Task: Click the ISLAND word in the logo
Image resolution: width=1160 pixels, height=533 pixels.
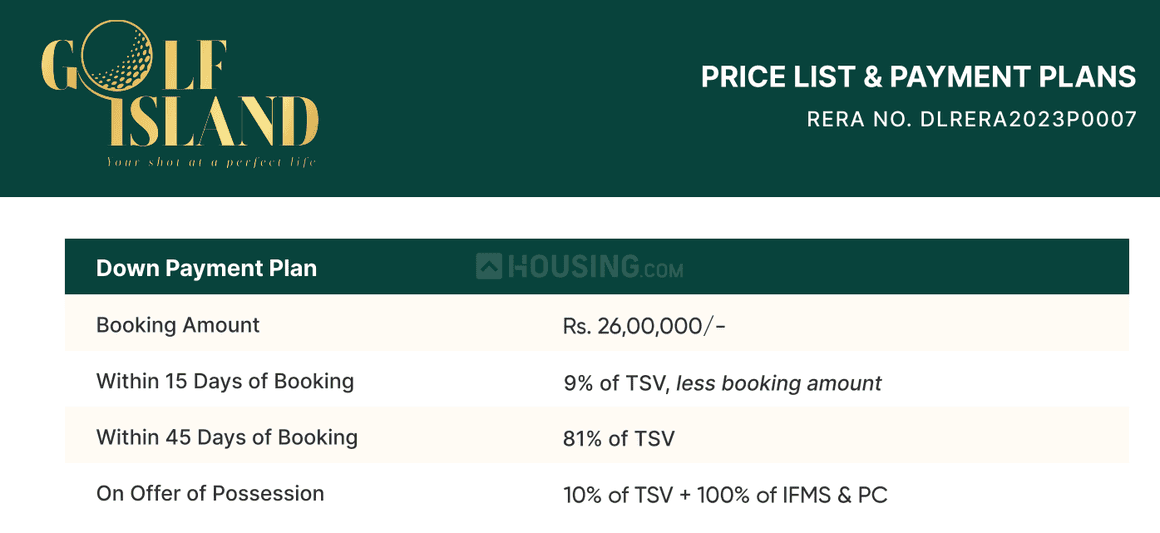Action: (x=210, y=122)
